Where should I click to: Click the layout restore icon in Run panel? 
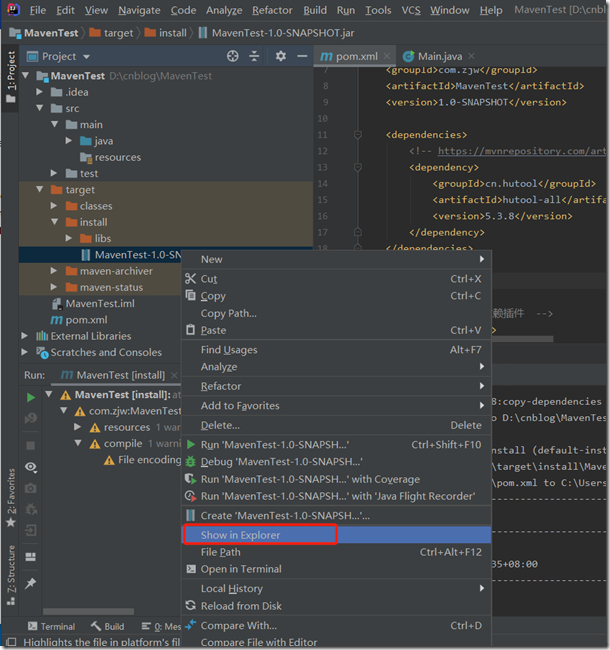pyautogui.click(x=31, y=557)
